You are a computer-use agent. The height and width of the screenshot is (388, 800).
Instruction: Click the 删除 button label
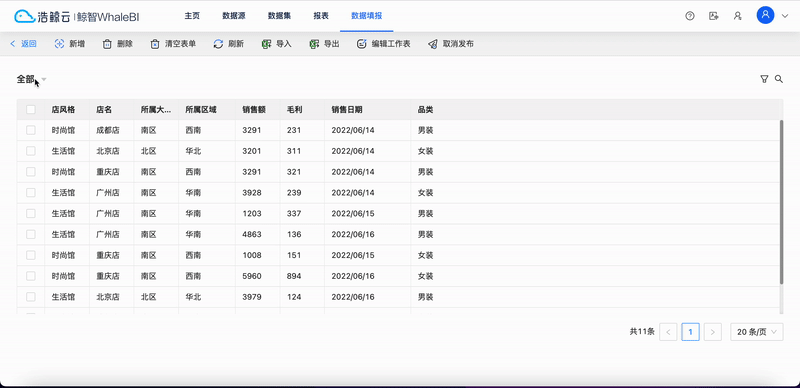coord(125,44)
